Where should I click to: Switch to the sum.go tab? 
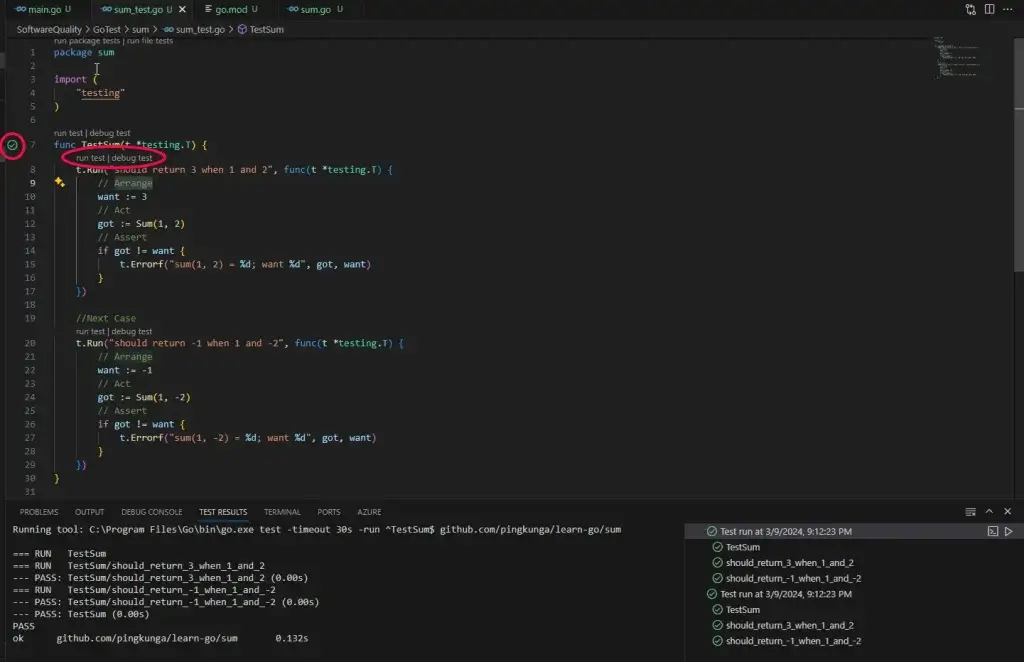click(315, 9)
